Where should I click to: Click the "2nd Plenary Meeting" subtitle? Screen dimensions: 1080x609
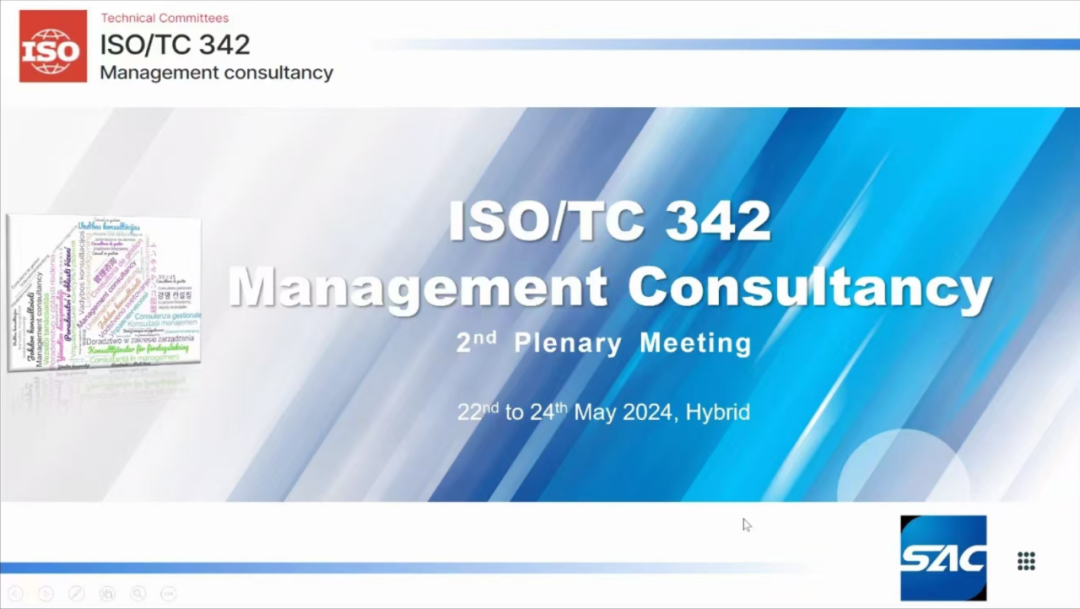point(603,343)
